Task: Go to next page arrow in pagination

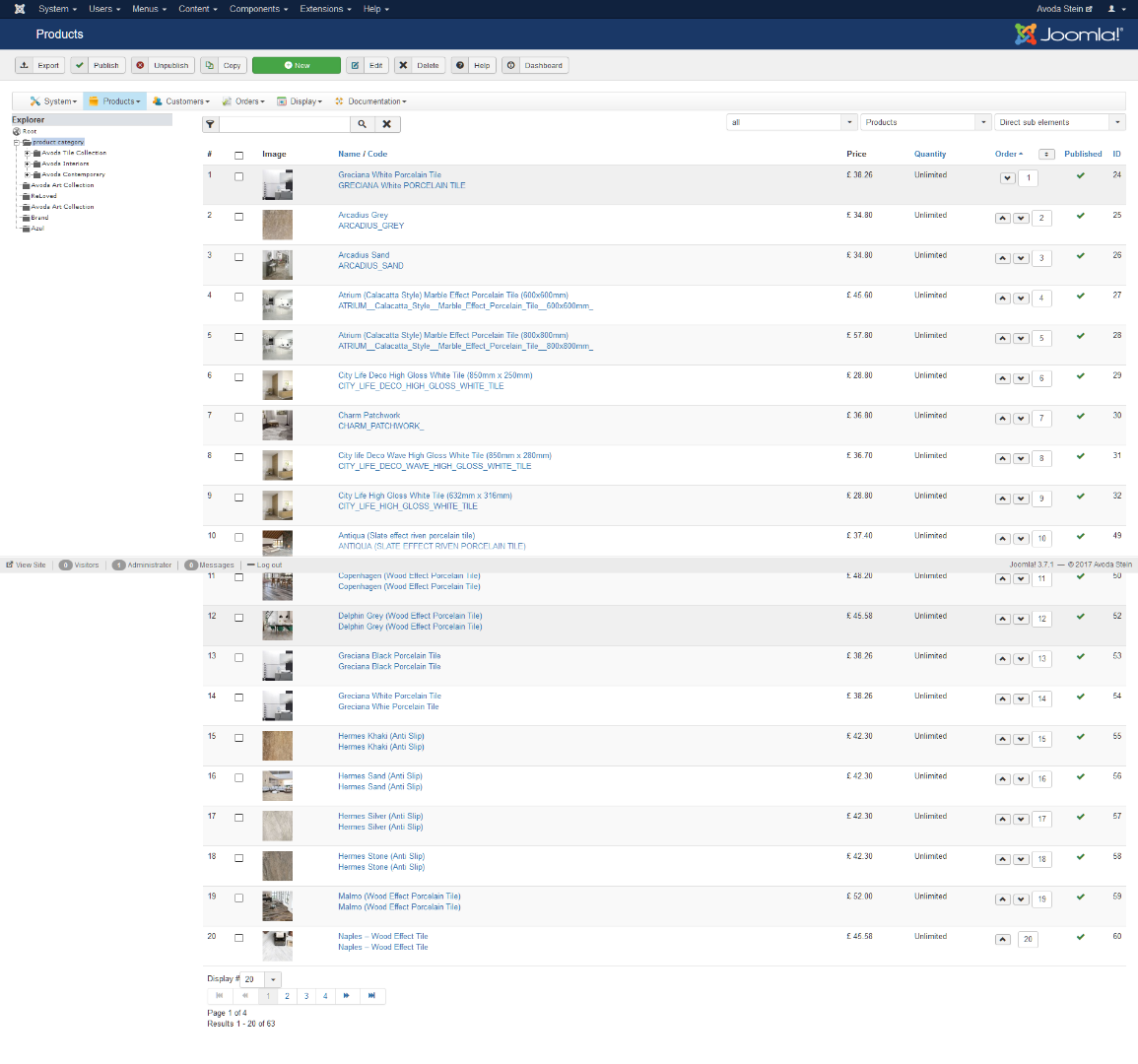Action: [346, 996]
